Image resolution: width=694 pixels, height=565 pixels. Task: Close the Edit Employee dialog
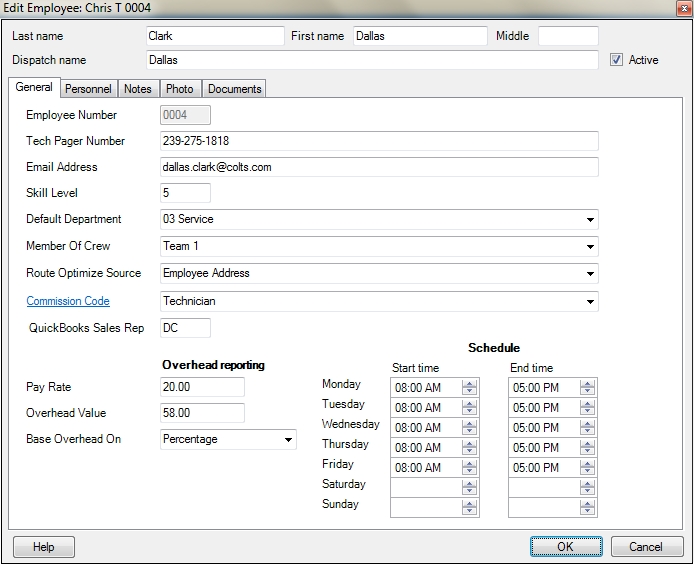tap(684, 8)
